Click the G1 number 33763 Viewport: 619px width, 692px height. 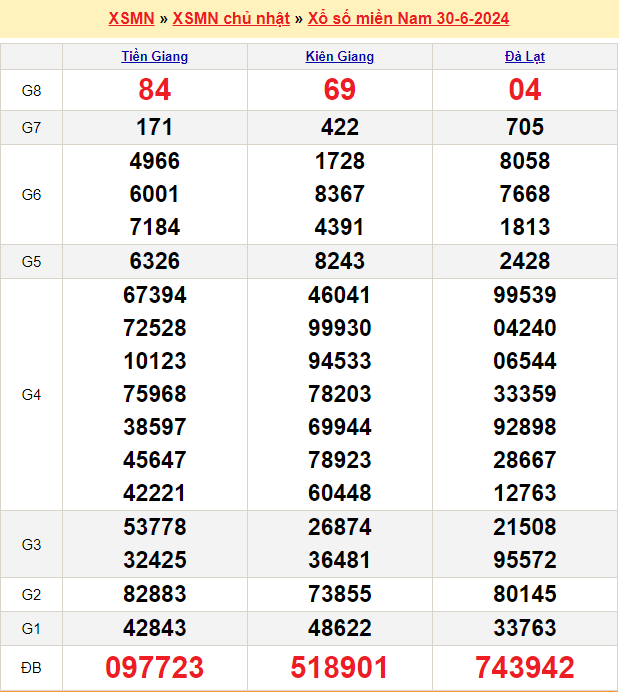click(x=525, y=628)
